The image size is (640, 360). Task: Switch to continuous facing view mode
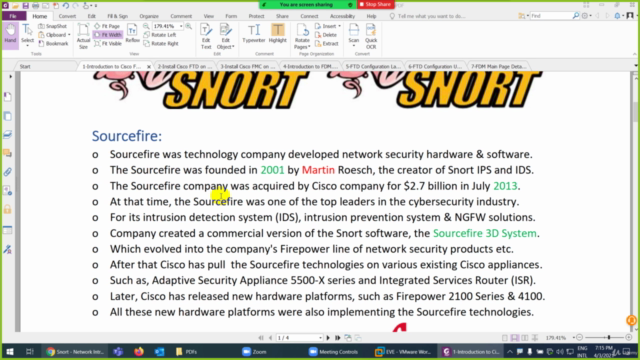click(x=534, y=338)
